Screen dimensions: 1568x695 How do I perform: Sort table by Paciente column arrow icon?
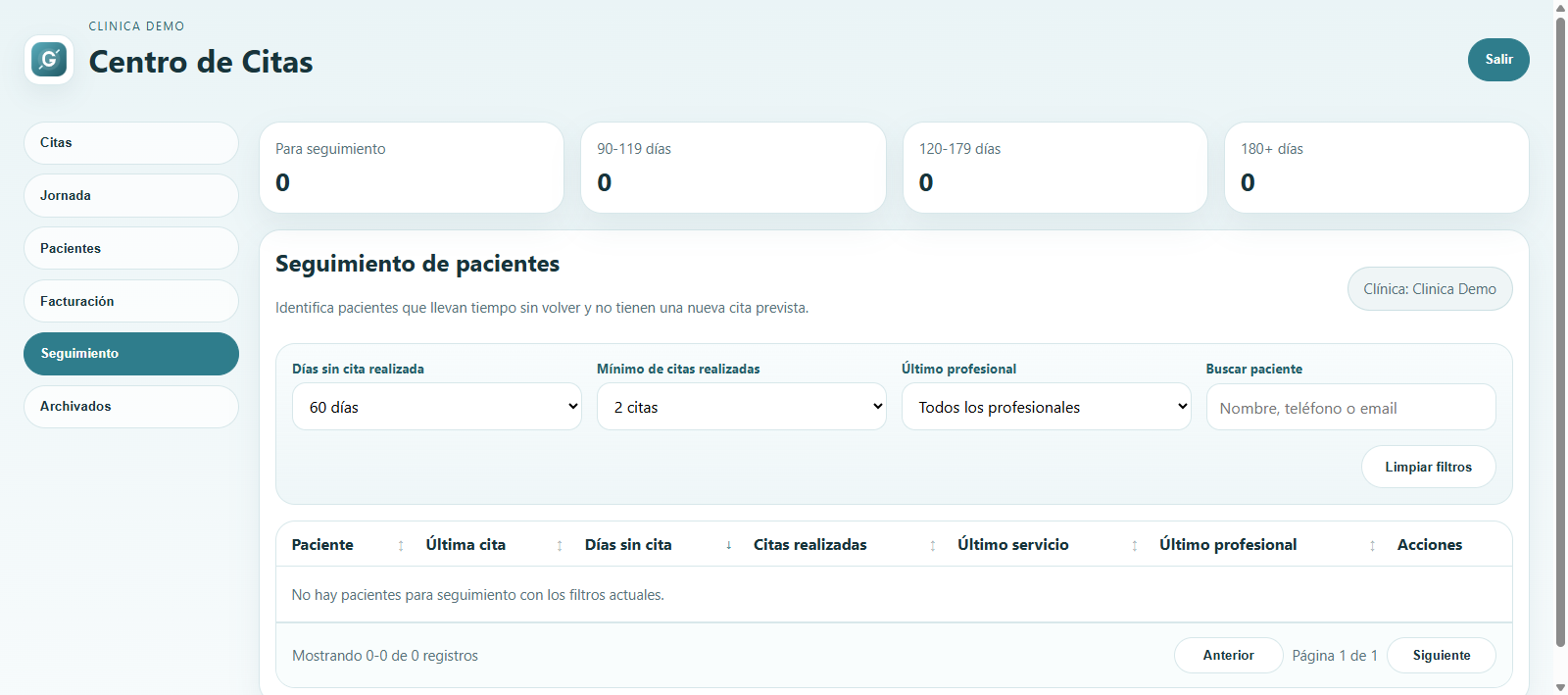tap(401, 546)
